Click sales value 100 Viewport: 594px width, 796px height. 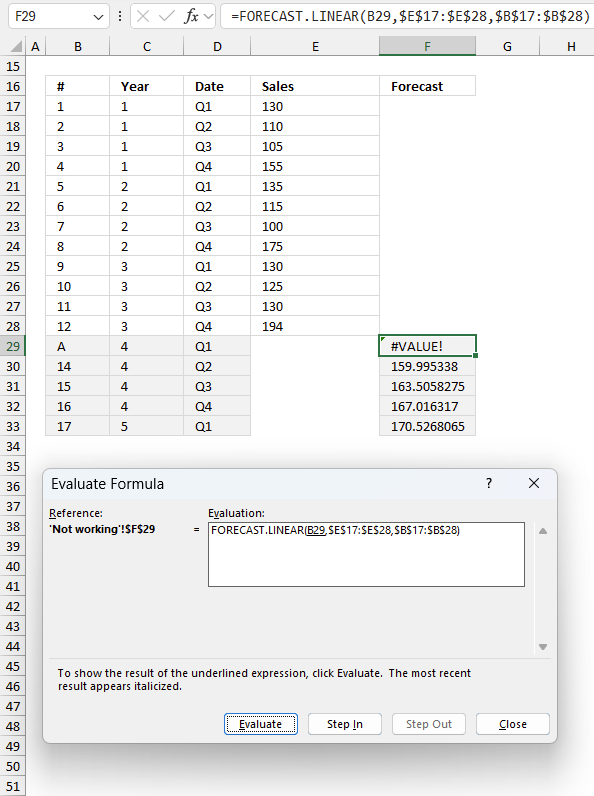(x=315, y=226)
